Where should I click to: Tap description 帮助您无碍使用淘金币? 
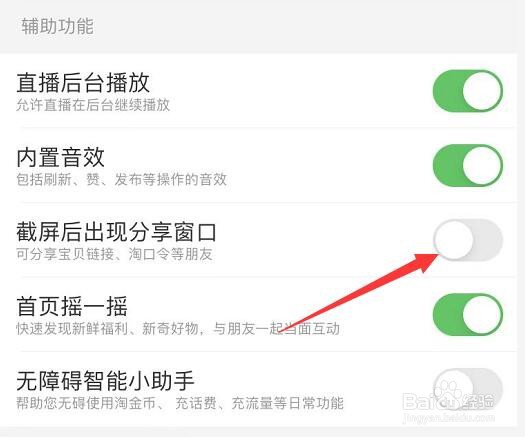tap(180, 403)
